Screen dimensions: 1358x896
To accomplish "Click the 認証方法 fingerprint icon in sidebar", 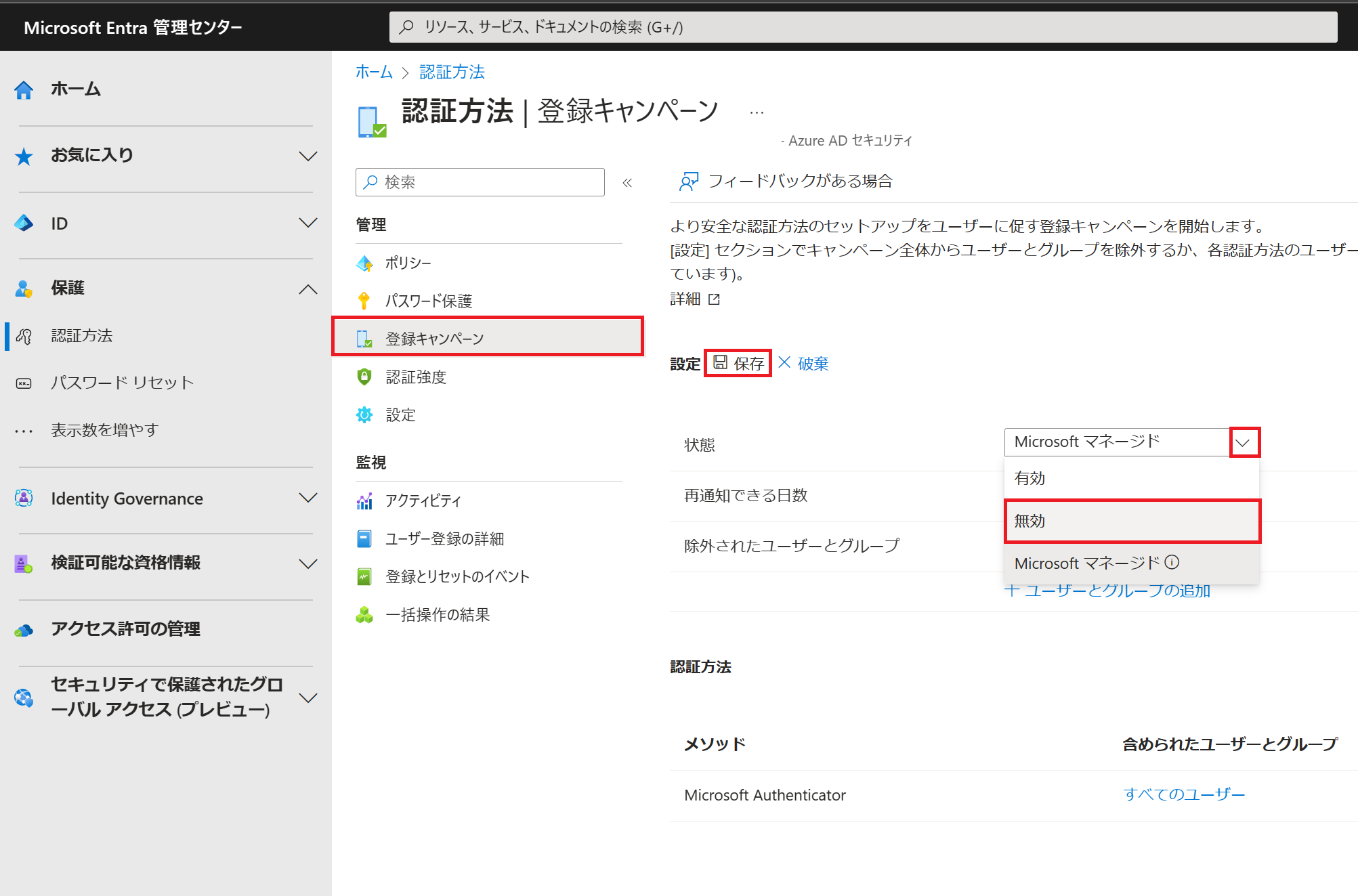I will (x=24, y=336).
